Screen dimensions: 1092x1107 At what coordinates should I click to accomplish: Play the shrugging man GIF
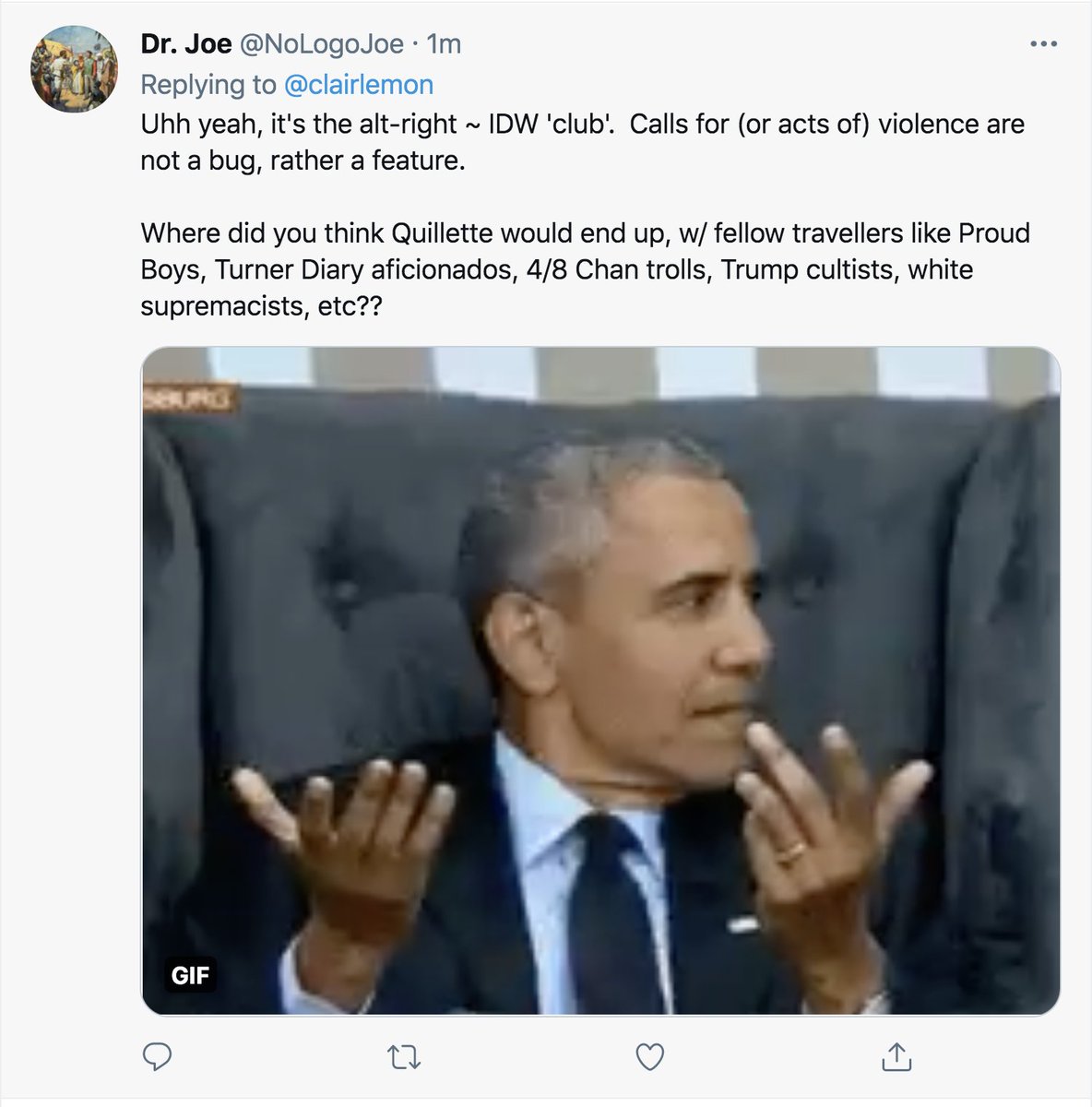pos(600,681)
